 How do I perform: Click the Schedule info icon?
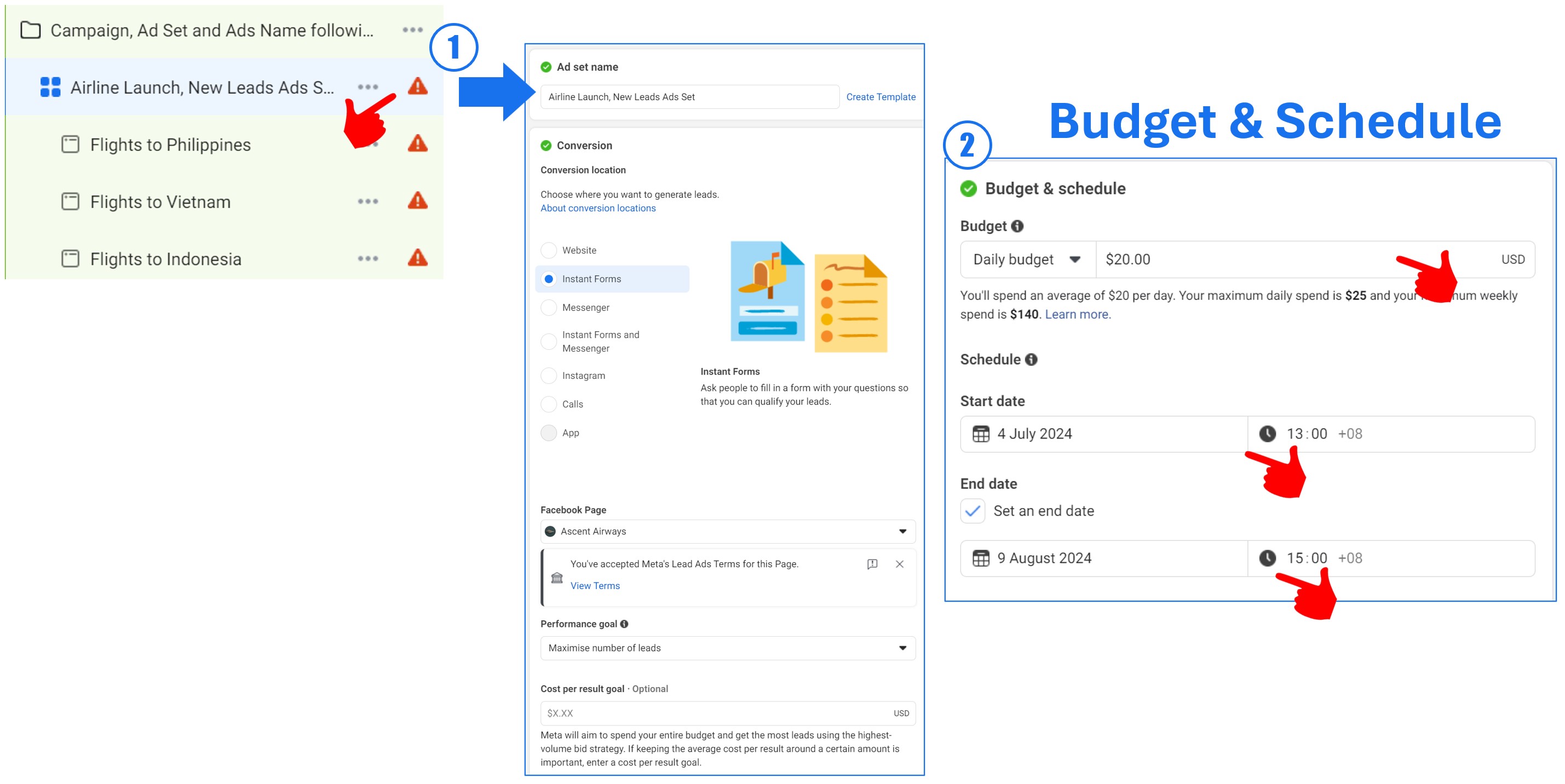(x=1031, y=360)
